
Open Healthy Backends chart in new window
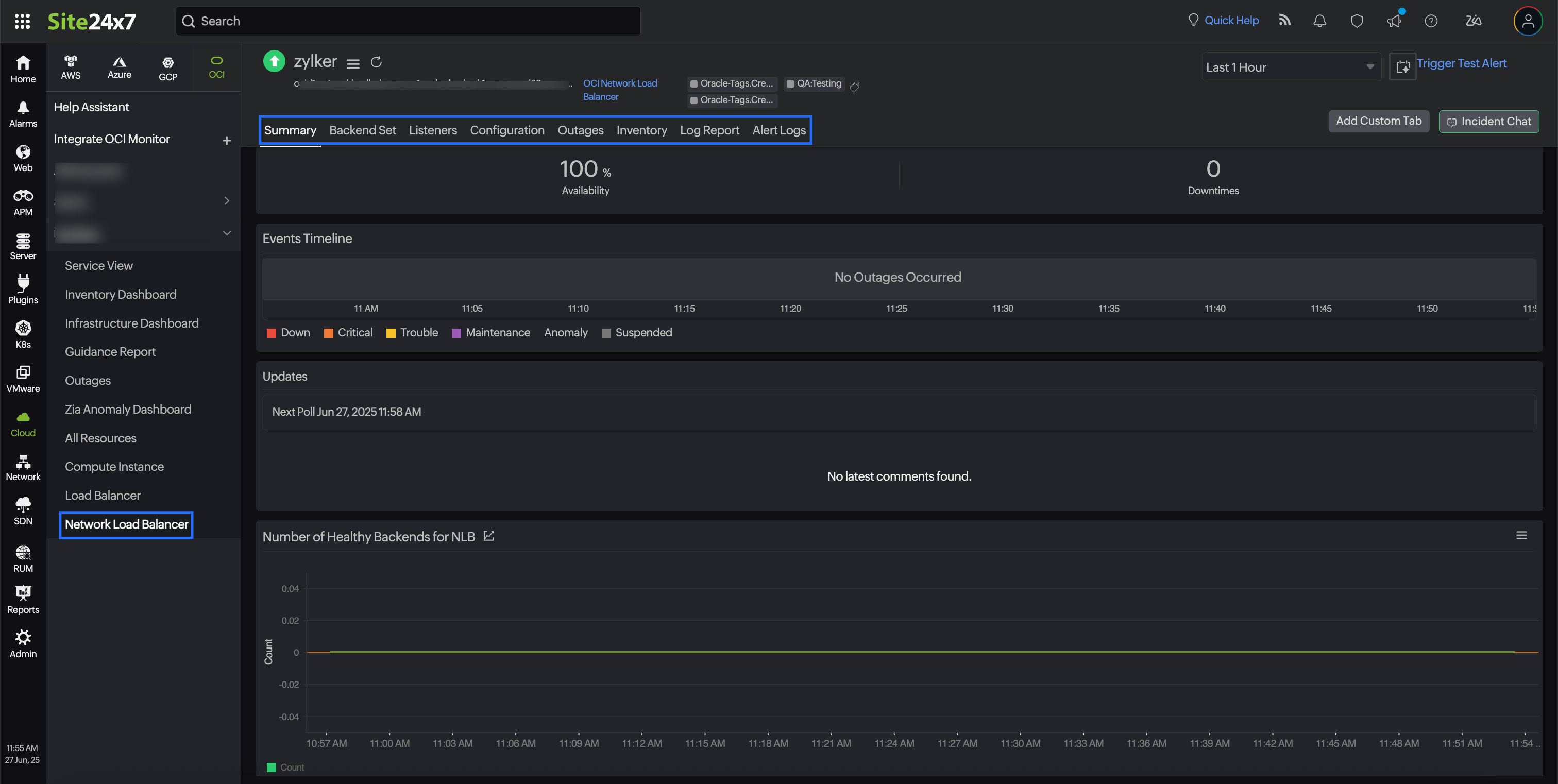[489, 536]
